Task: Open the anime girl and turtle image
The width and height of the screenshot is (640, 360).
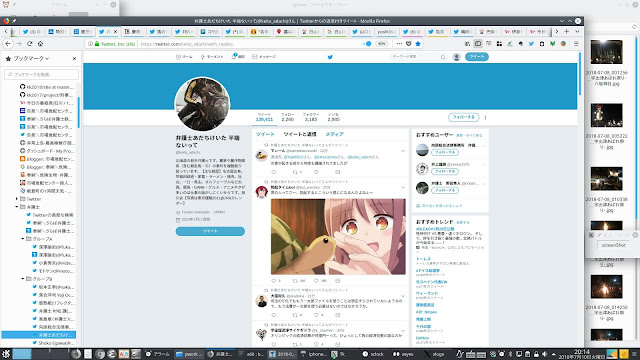Action: coord(338,236)
